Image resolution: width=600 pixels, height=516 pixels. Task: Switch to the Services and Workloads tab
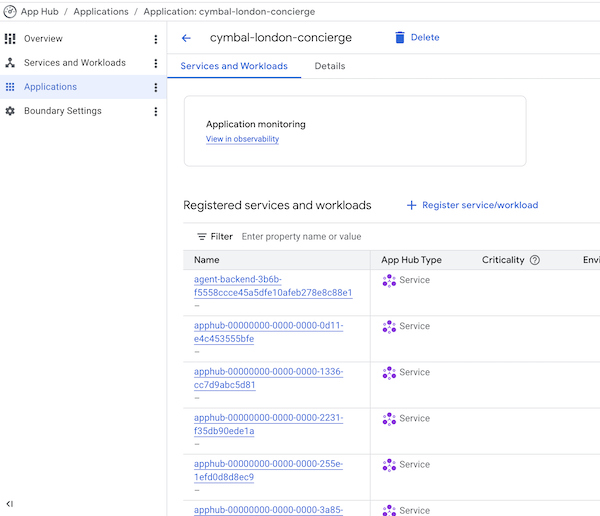(234, 66)
